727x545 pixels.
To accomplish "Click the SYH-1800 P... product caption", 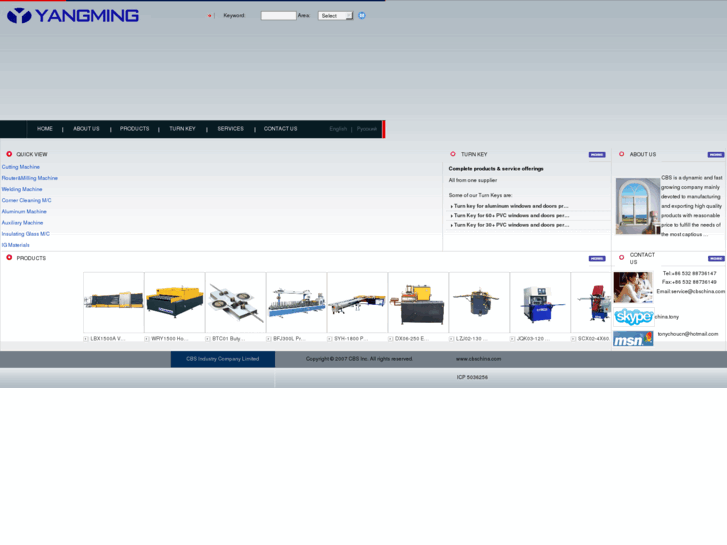I will click(x=351, y=339).
